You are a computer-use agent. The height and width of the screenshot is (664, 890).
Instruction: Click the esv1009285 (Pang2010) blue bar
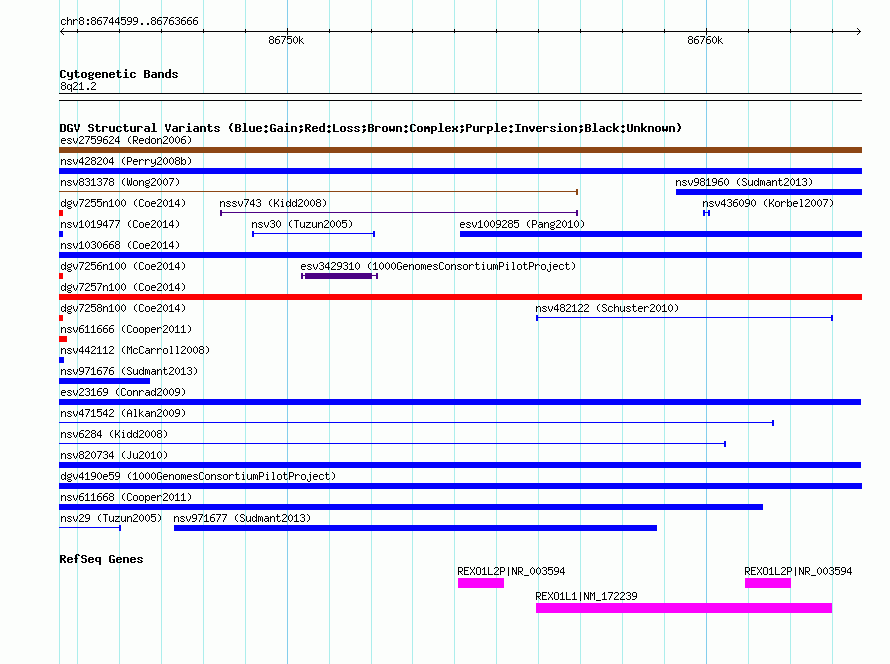(x=661, y=234)
